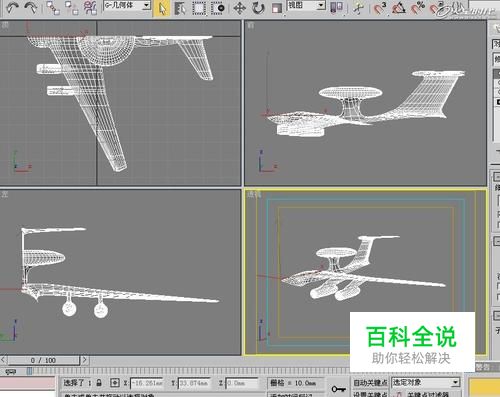Toggle Spinner Snap in toolbar
The image size is (500, 397).
[437, 8]
